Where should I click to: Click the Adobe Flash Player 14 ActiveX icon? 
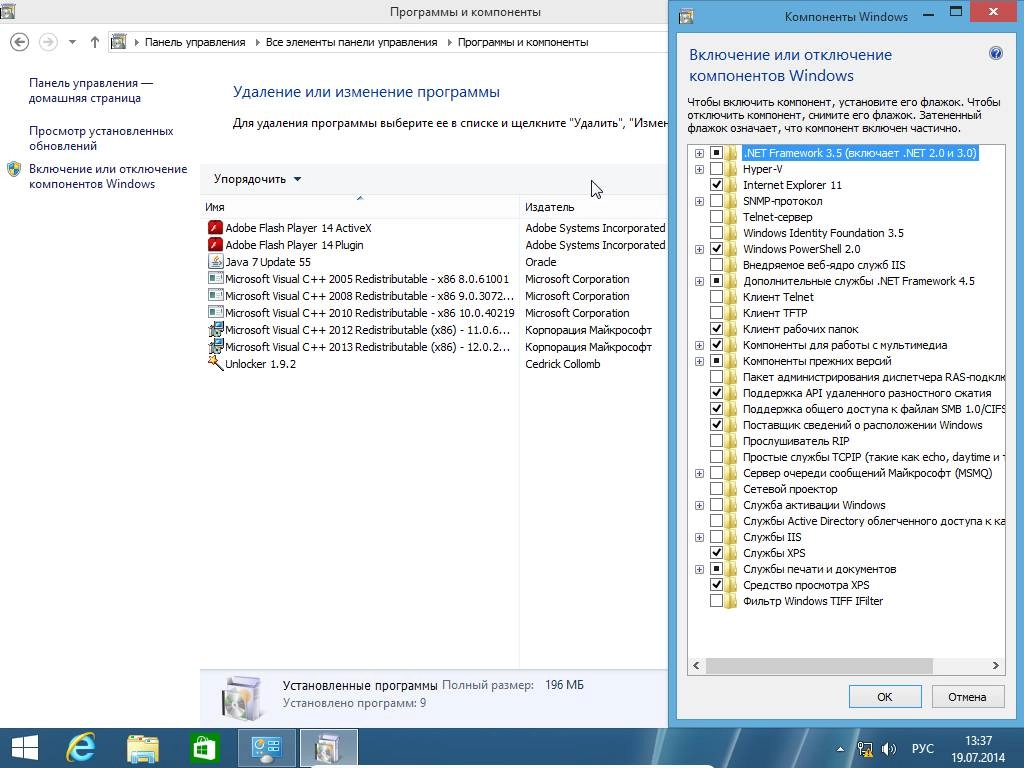click(x=215, y=227)
